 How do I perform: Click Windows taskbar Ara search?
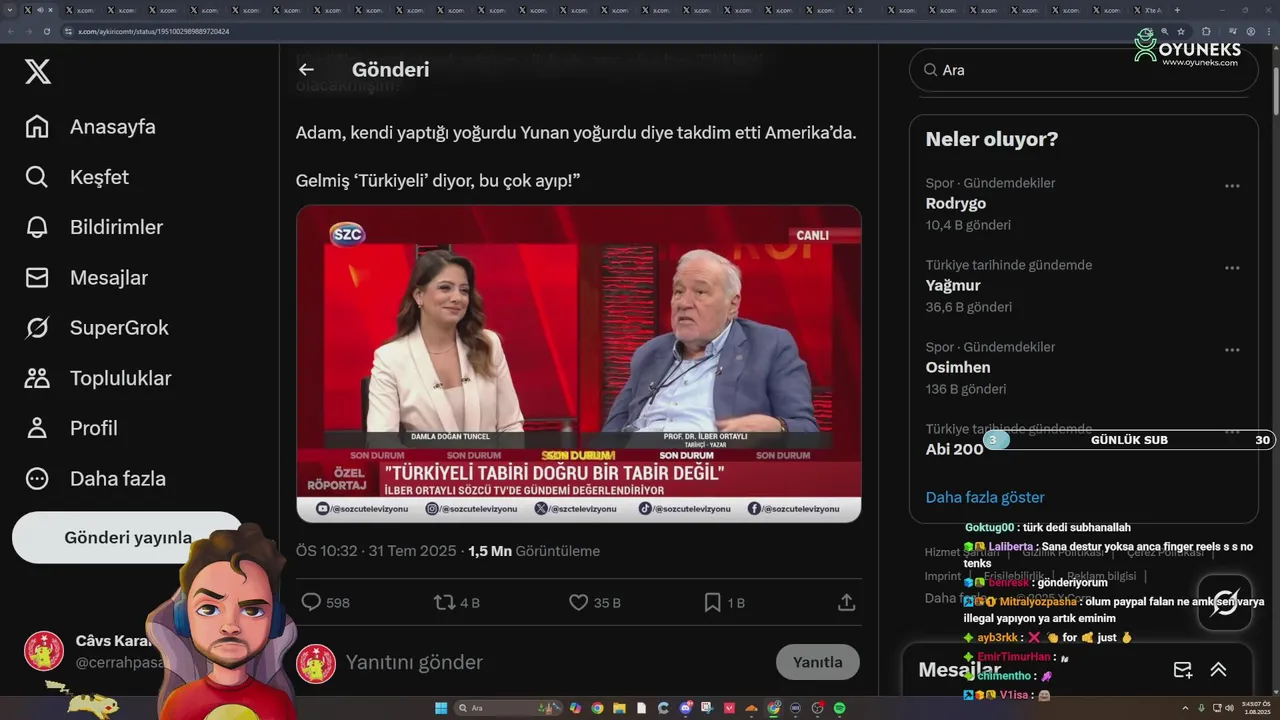coord(506,708)
